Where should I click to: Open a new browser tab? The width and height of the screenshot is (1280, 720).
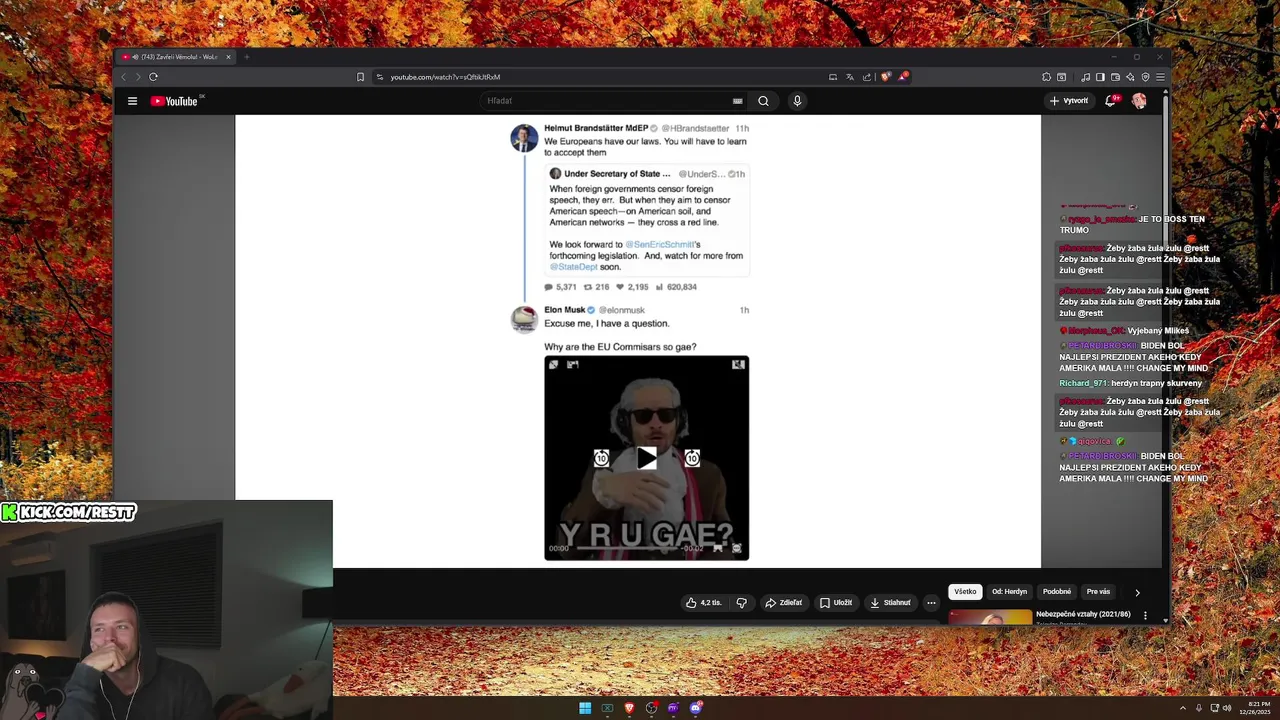pyautogui.click(x=246, y=57)
